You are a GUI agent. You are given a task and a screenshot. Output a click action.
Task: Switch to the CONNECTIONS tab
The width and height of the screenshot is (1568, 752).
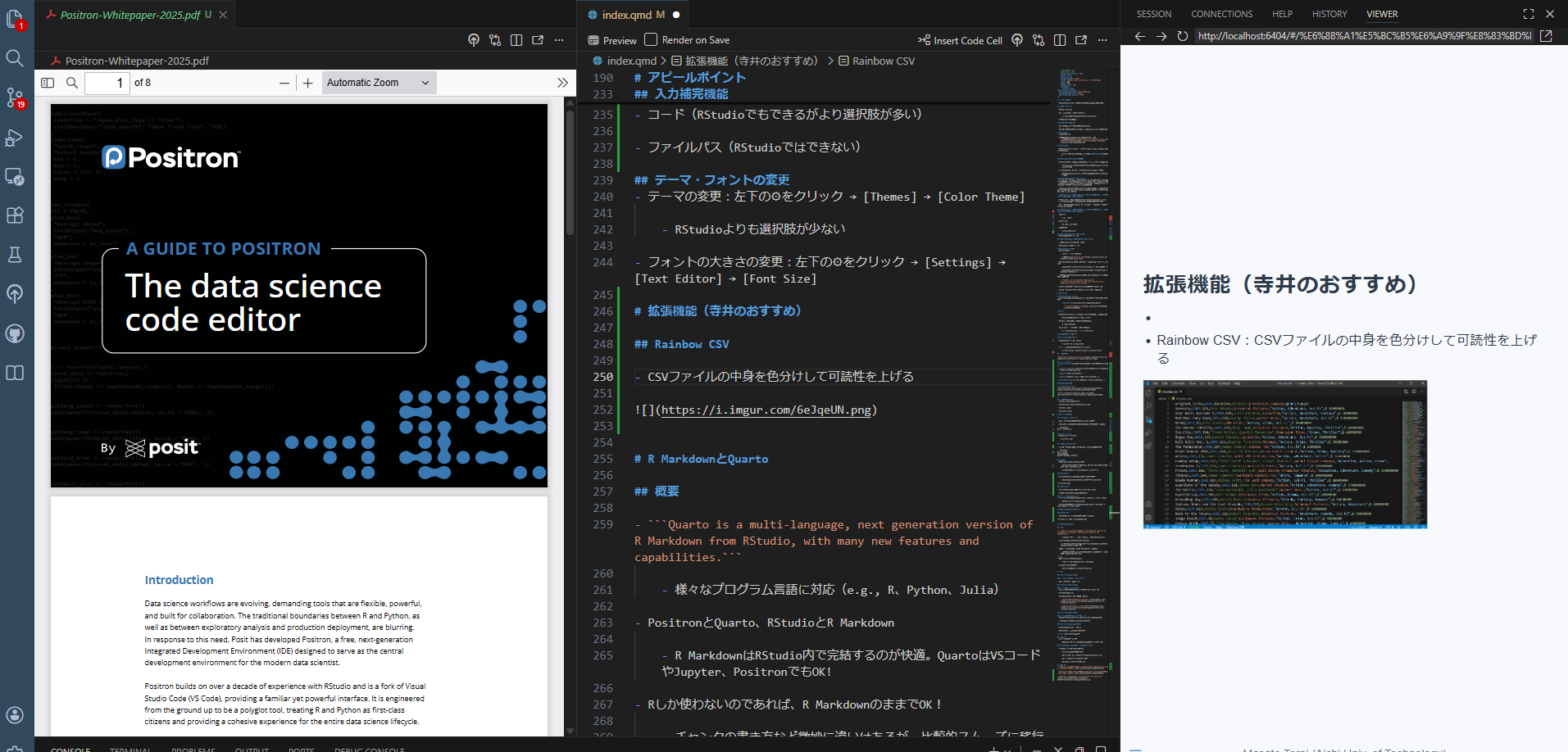(x=1221, y=14)
